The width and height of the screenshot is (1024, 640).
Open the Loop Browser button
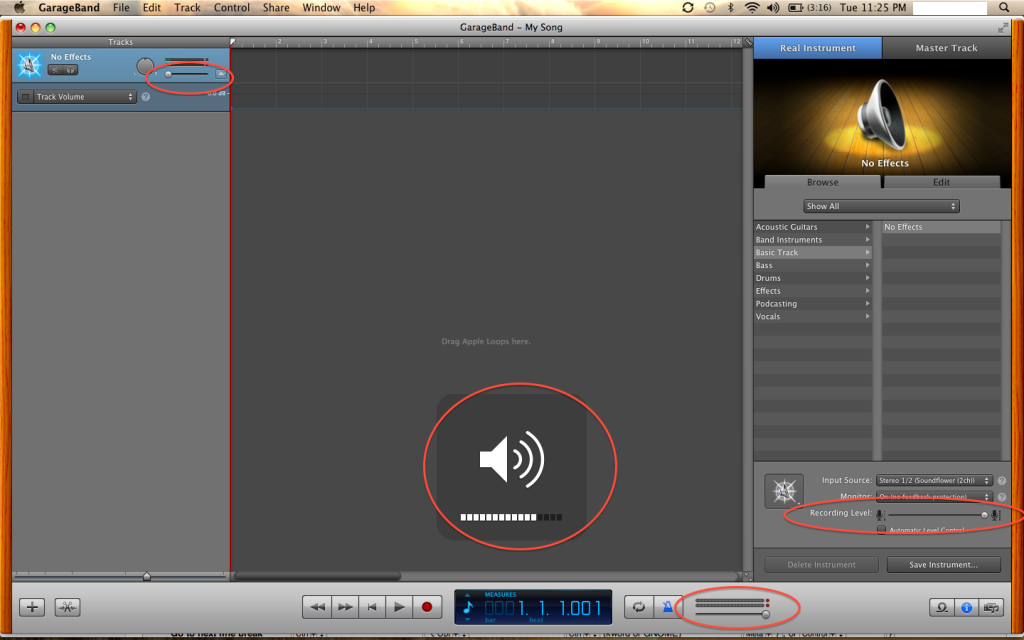pos(941,607)
